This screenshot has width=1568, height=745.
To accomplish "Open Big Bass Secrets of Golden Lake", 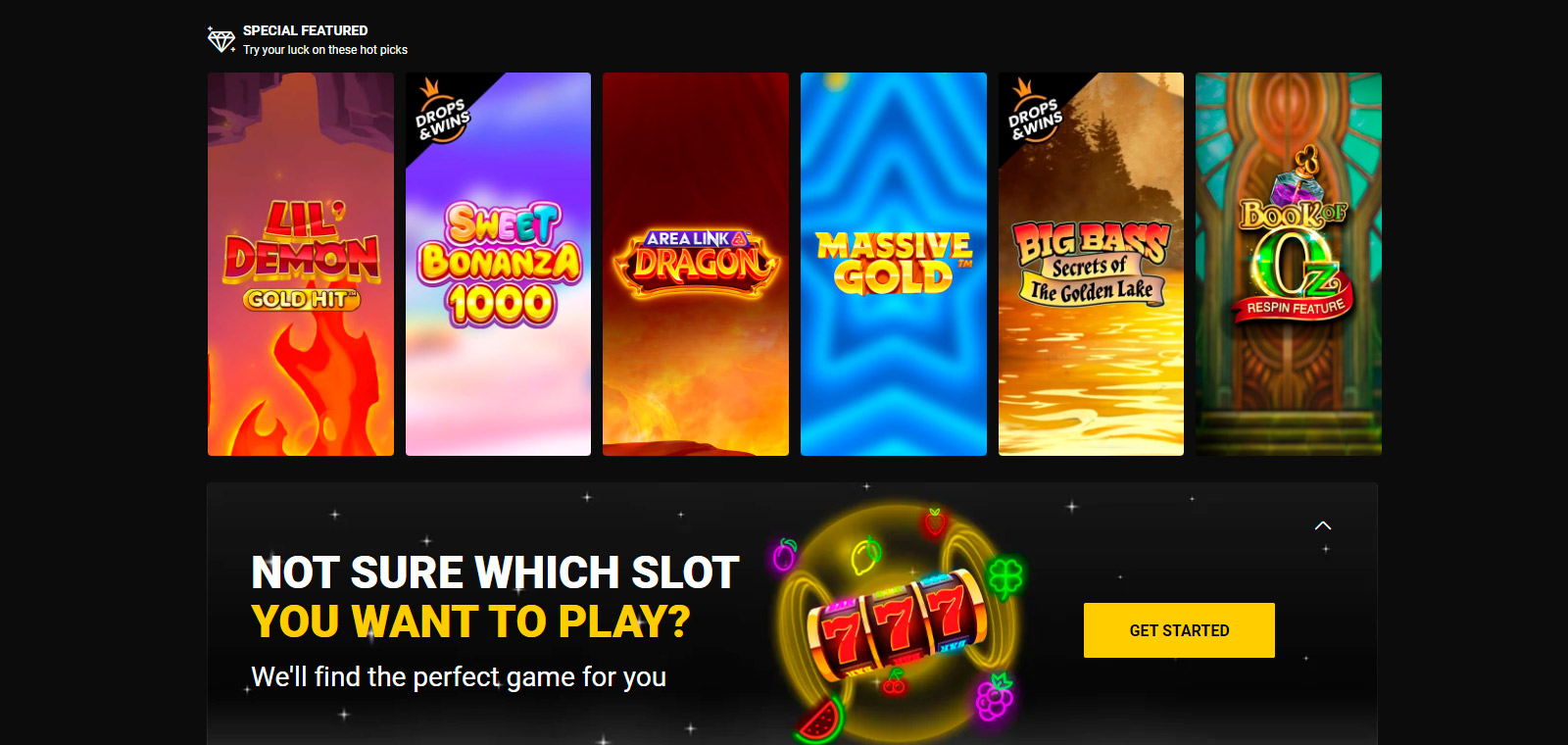I will 1091,264.
